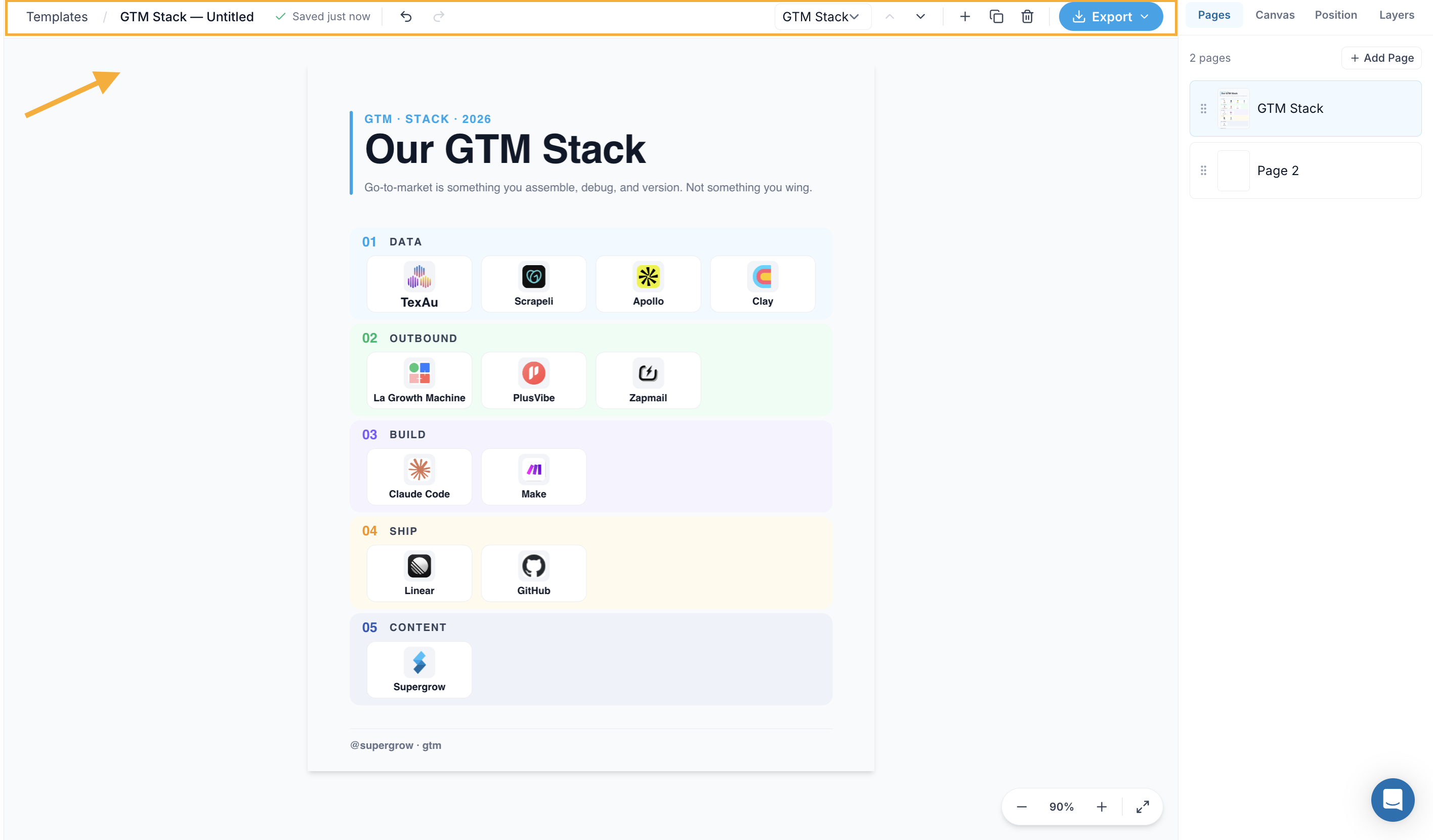Zoom in with the plus icon

coord(1102,807)
